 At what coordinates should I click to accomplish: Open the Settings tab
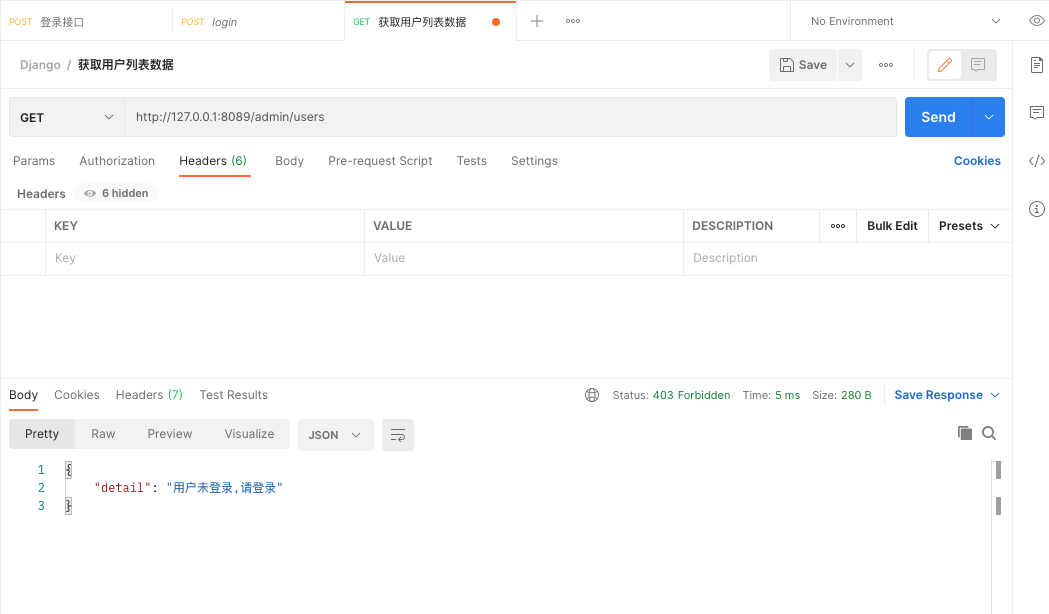535,161
